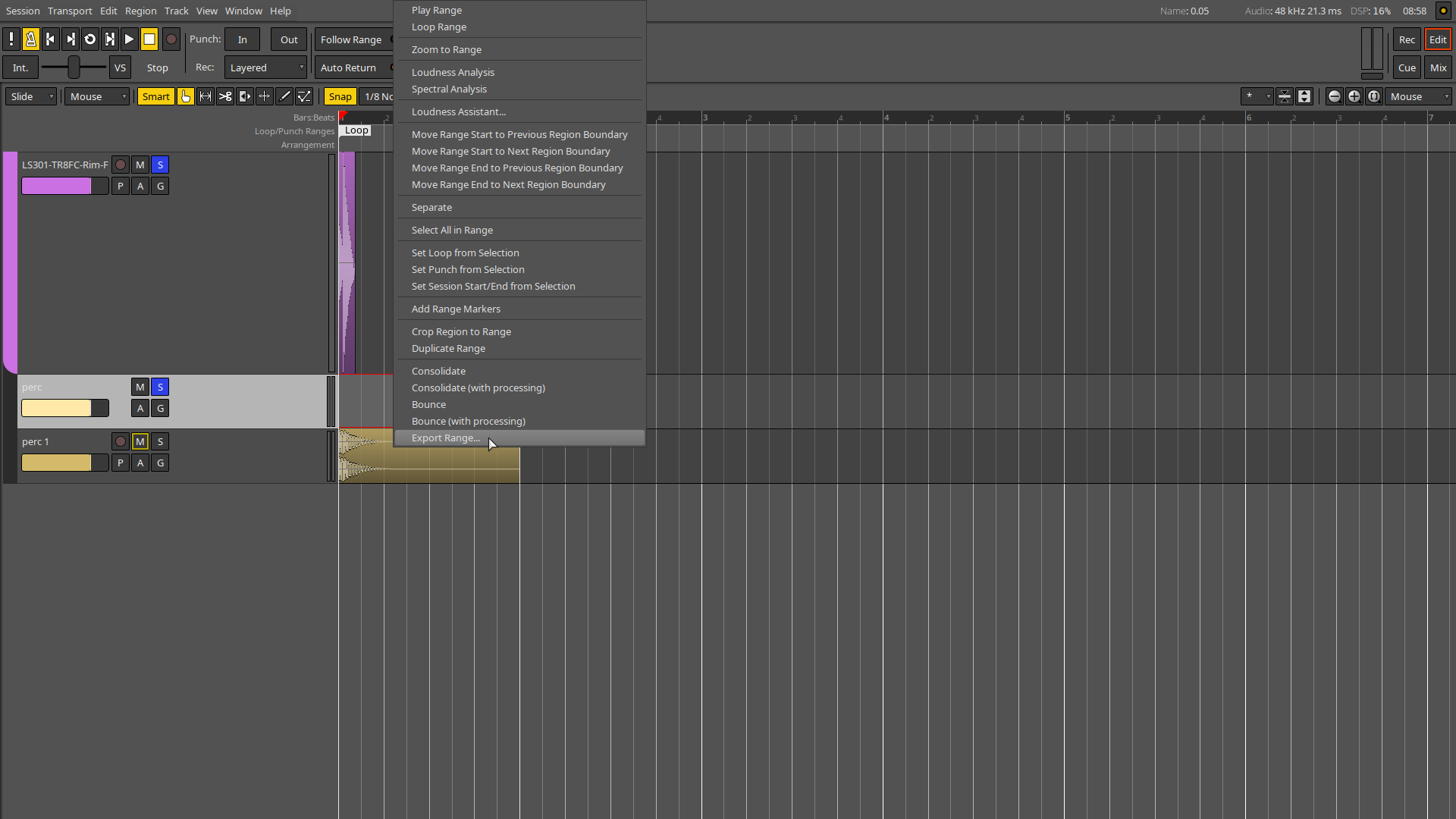Select the Grab hand tool
The image size is (1456, 819).
click(186, 96)
